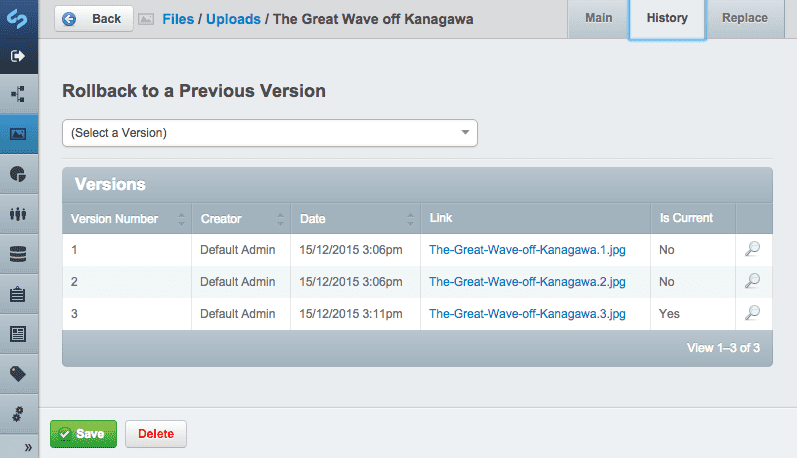Screen dimensions: 797x458
Task: Open the Reports pie chart icon
Action: pyautogui.click(x=18, y=174)
